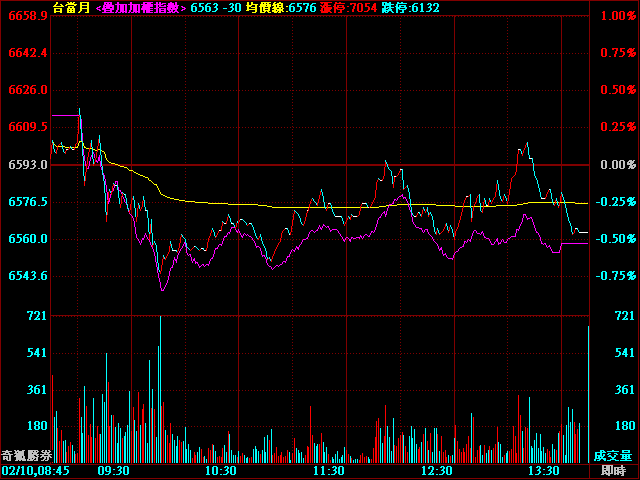Click the 02/10,08:45 date time label
The height and width of the screenshot is (480, 640).
tap(36, 471)
